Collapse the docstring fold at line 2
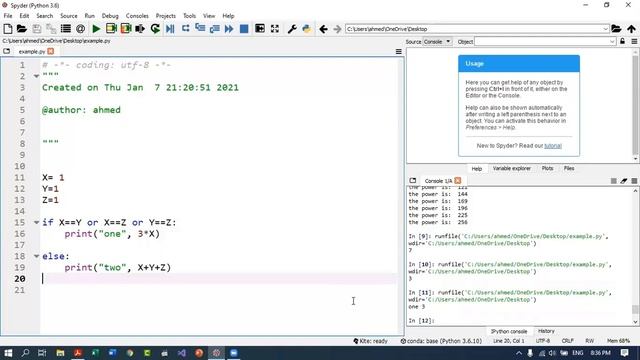This screenshot has height=360, width=640. 36,76
